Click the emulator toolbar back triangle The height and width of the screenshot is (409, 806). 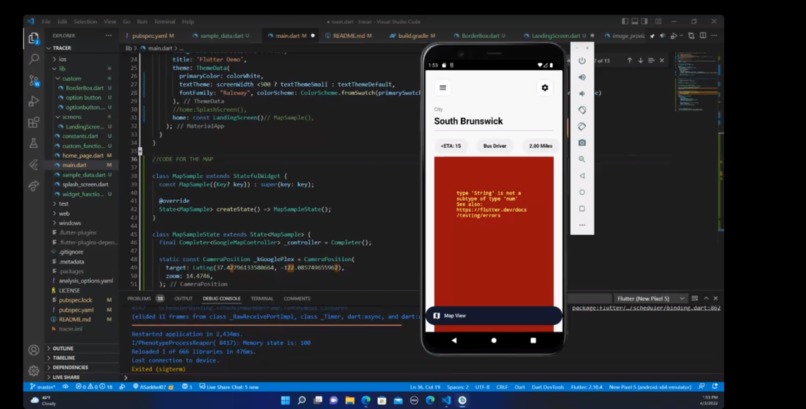(582, 176)
